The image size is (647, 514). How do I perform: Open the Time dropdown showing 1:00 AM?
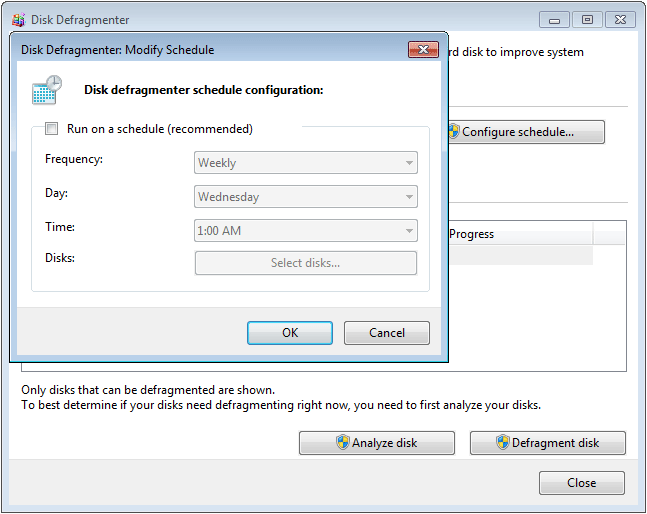coord(306,230)
